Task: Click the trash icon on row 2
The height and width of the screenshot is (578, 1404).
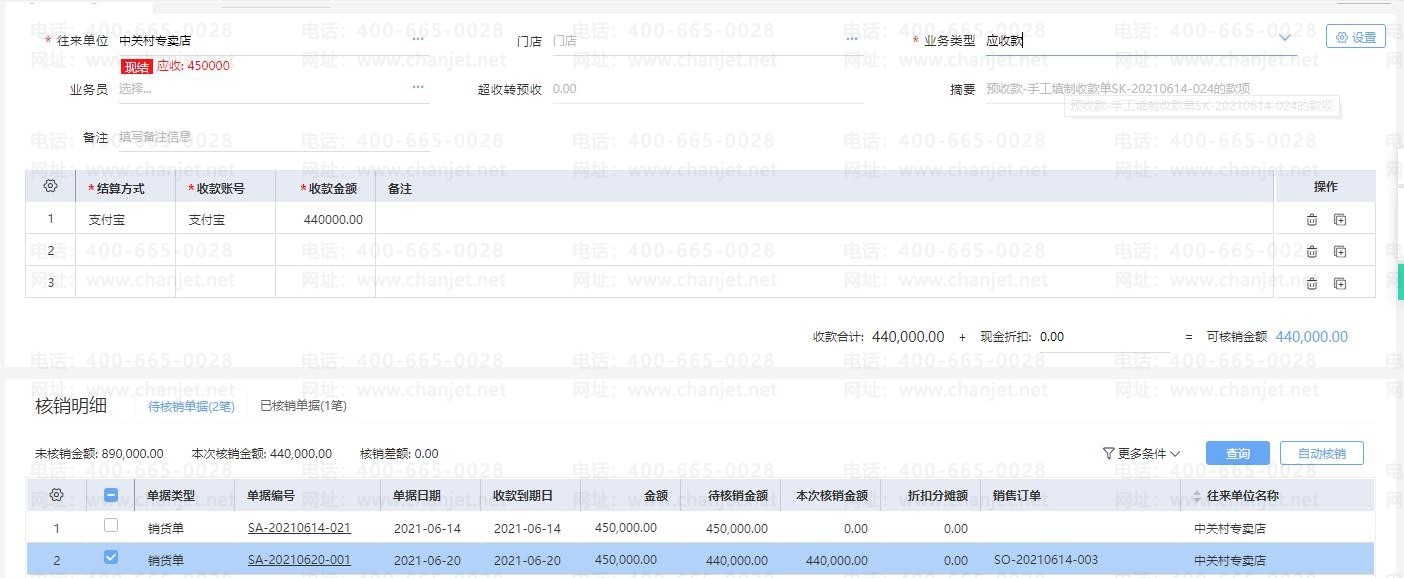Action: click(1311, 252)
